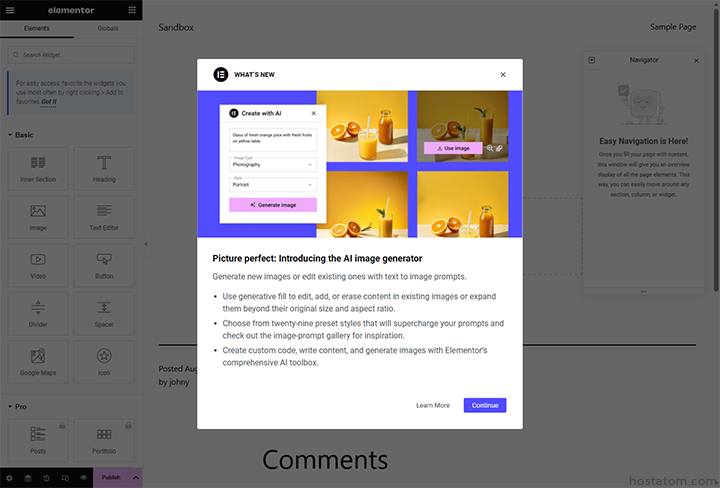Open the Learn More link
Screen dimensions: 720x488
[x=433, y=405]
